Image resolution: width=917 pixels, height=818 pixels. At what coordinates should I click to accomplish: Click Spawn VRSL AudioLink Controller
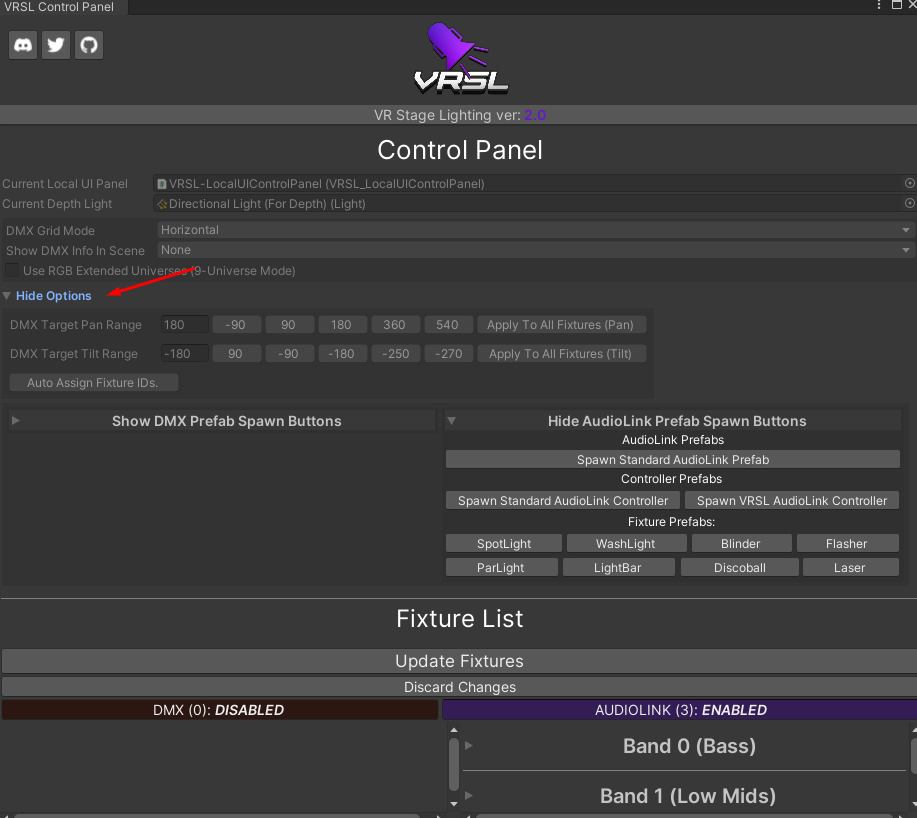point(792,501)
